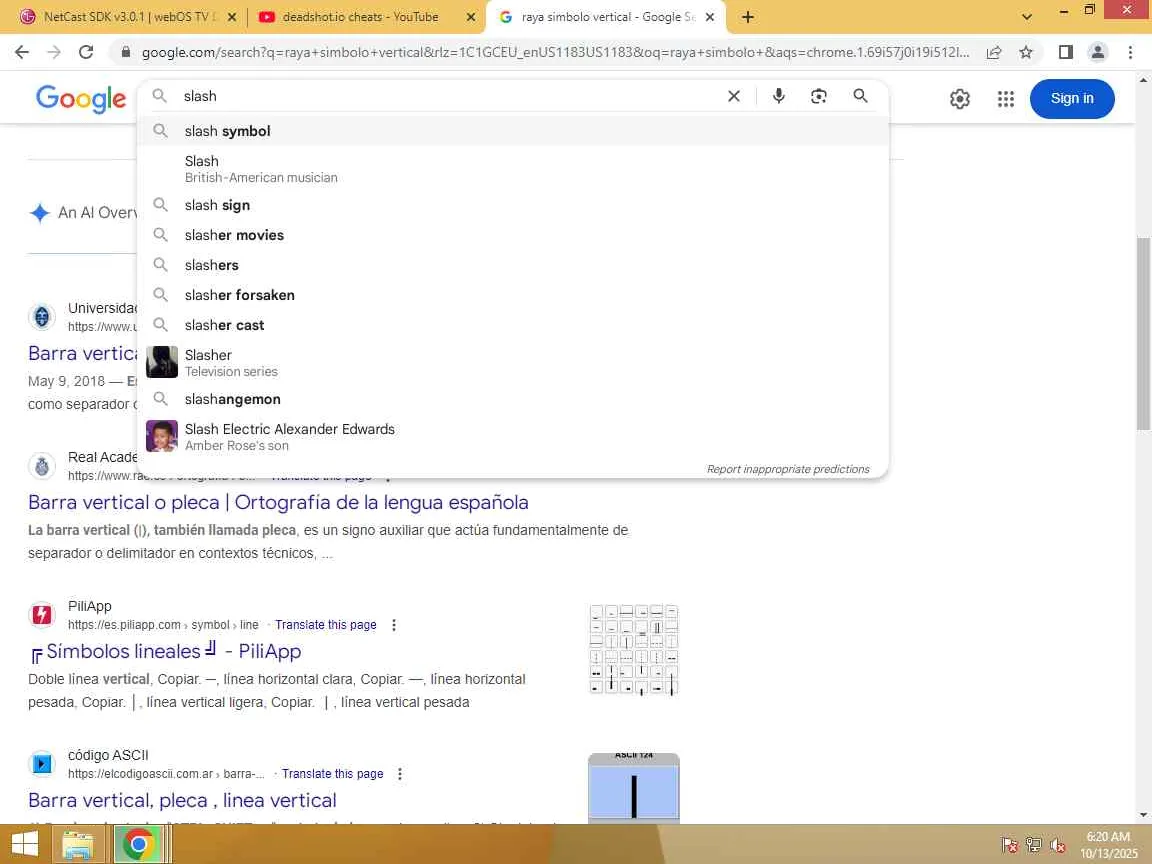Click 'Report inappropriate predictions' link

(788, 469)
